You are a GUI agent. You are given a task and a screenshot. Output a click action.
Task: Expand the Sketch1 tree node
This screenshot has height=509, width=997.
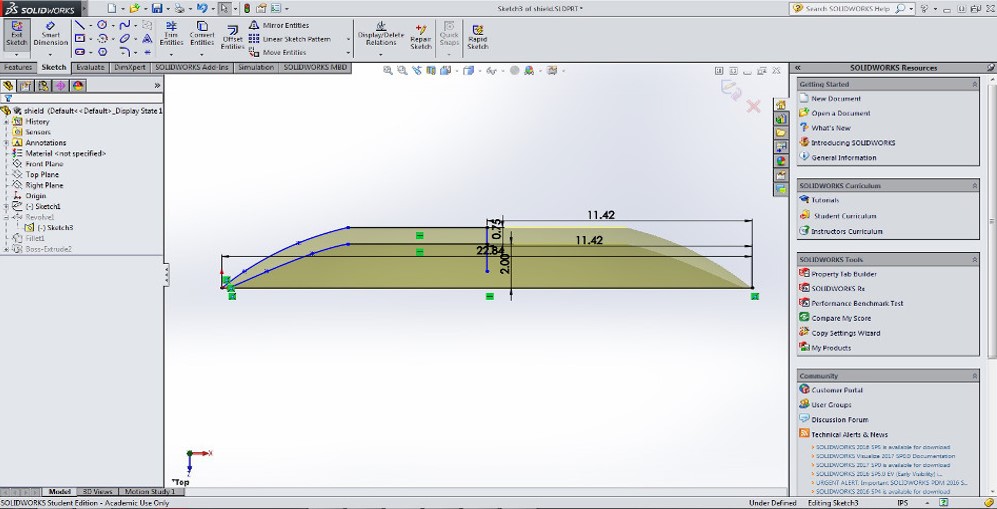pos(6,207)
